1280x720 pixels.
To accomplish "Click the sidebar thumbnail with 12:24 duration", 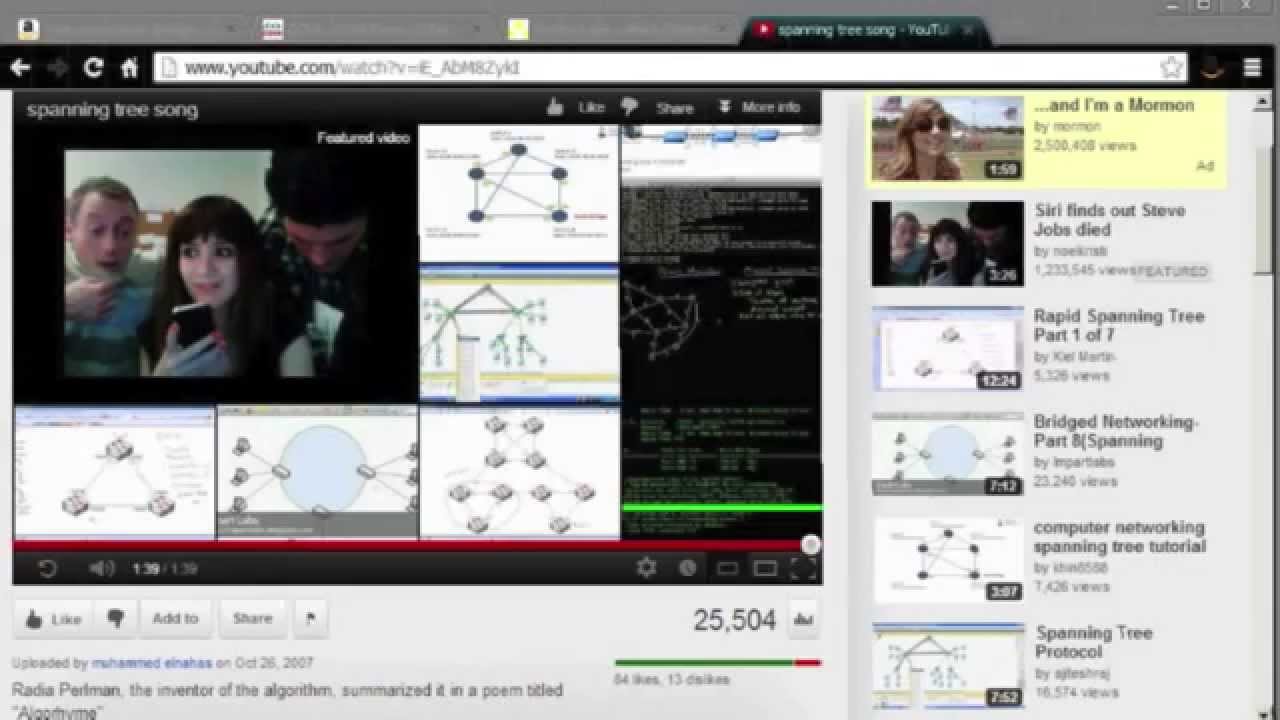I will (947, 349).
